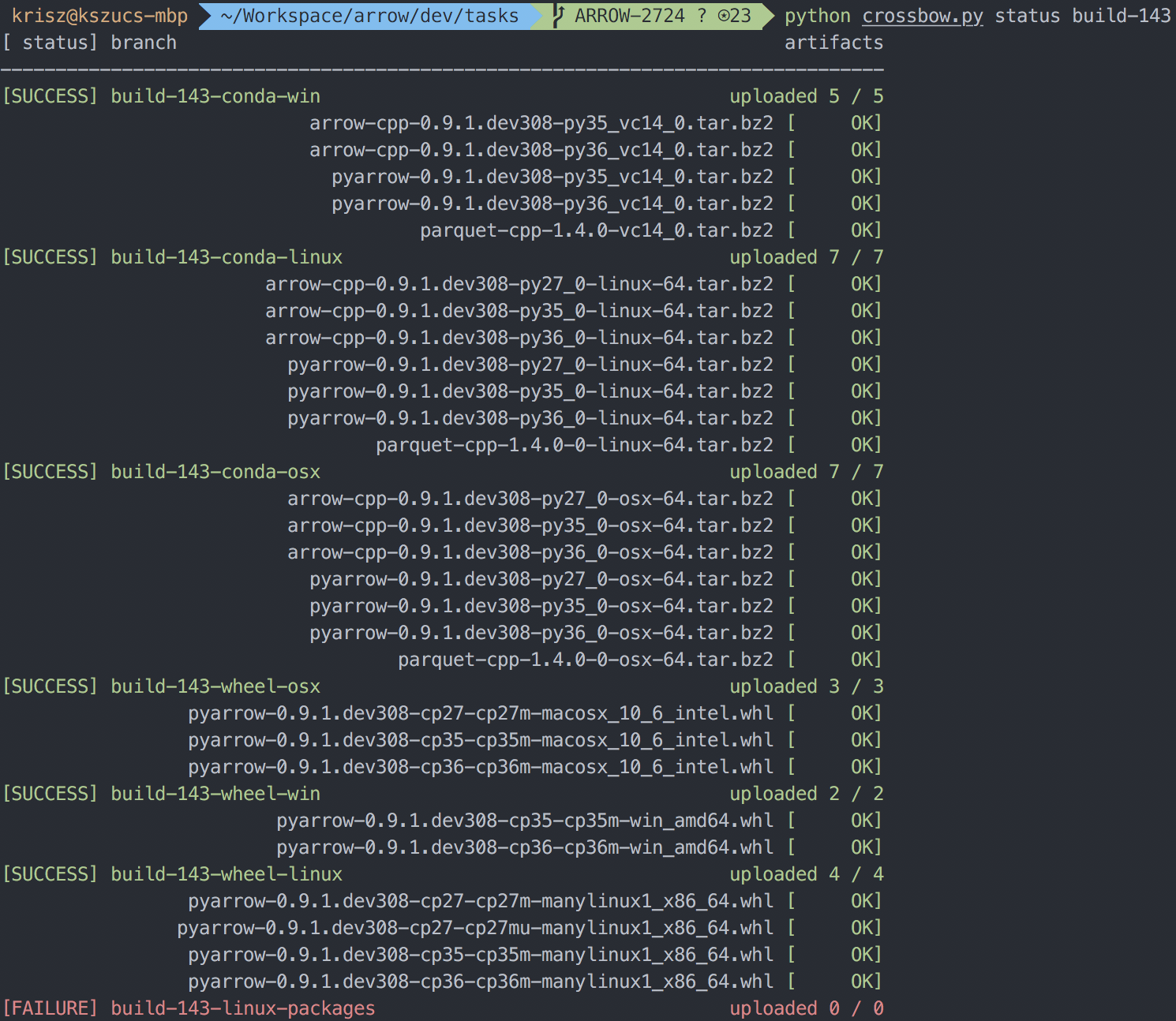Select build-143-conda-osx branch text
This screenshot has height=1021, width=1176.
(215, 472)
